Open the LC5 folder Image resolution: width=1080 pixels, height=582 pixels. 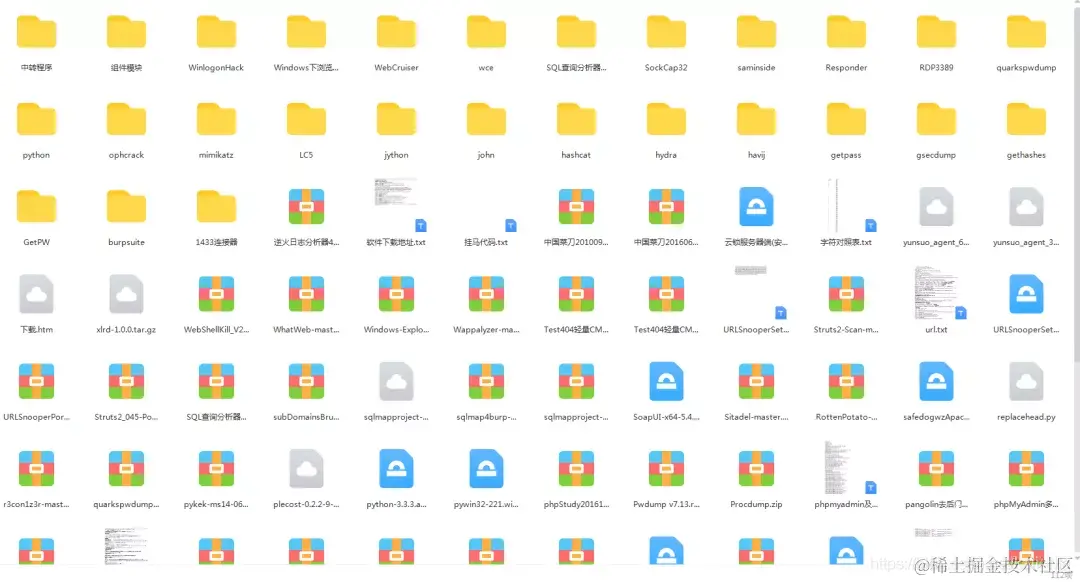[307, 120]
